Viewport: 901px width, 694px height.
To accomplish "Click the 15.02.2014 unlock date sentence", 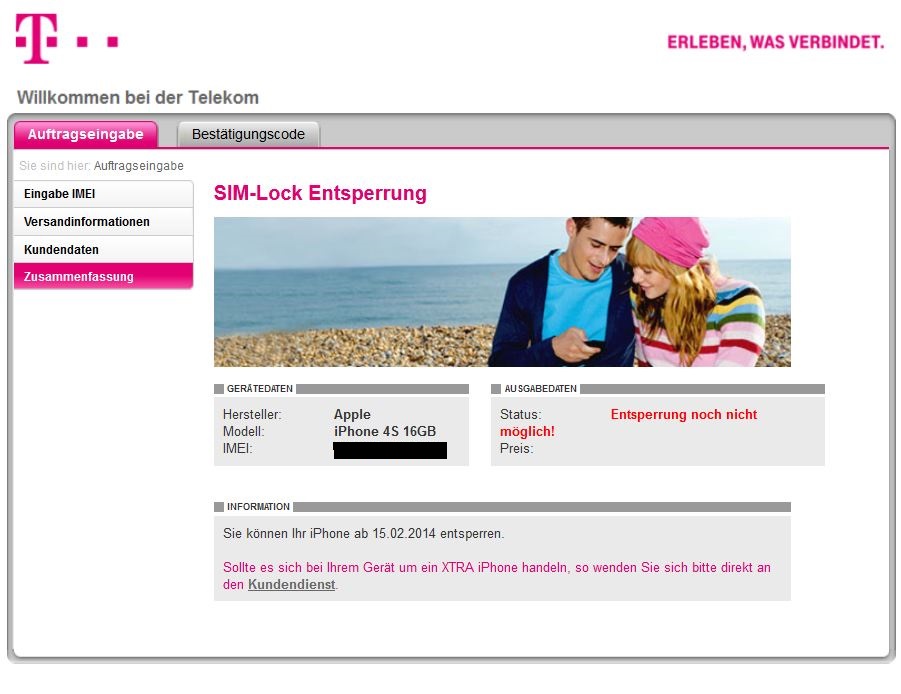I will tap(364, 534).
